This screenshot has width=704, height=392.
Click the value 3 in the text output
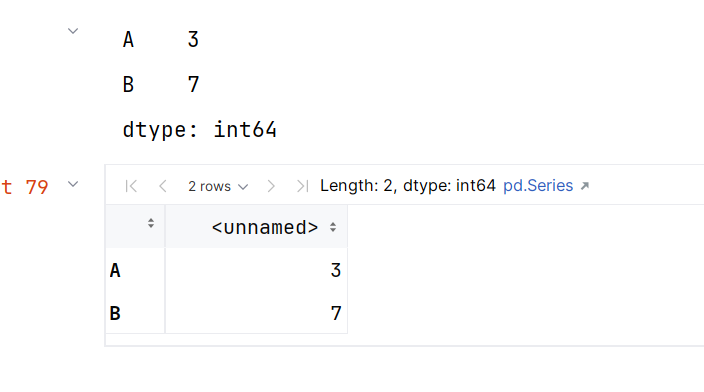click(x=193, y=40)
